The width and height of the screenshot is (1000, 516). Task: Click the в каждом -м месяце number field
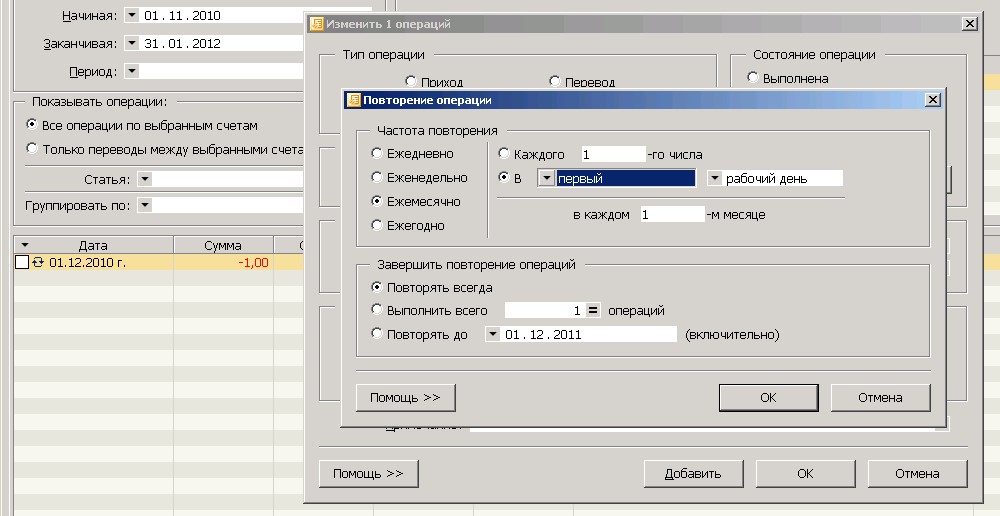click(x=672, y=215)
